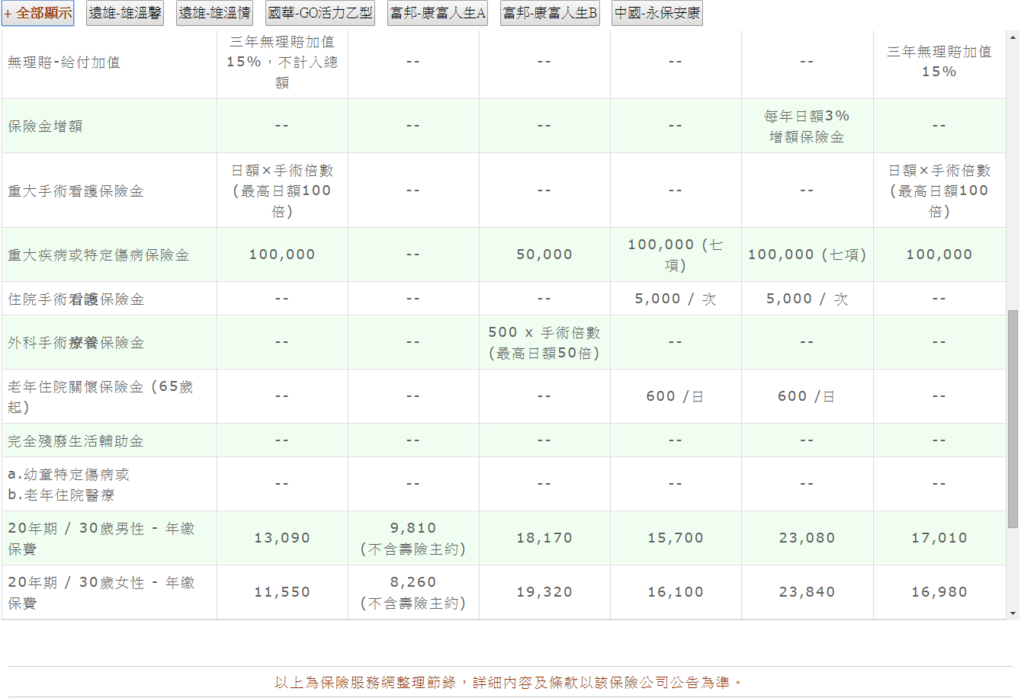The image size is (1024, 698).
Task: Select the 住院手術看護保險金 row label
Action: click(x=75, y=299)
